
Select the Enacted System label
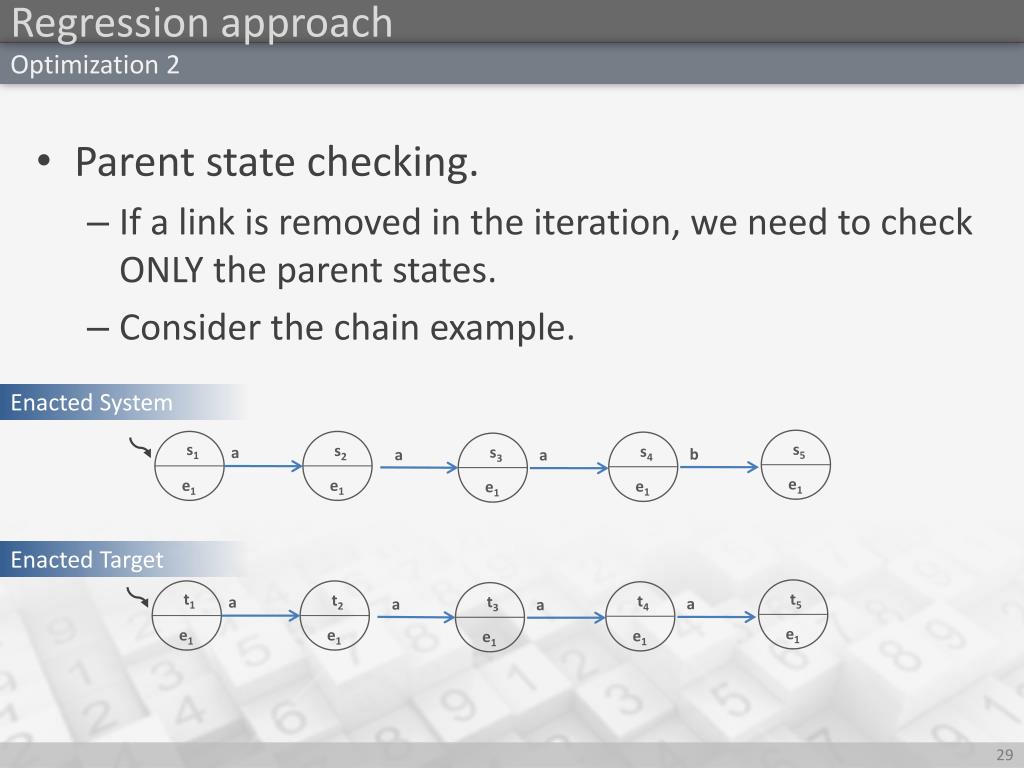coord(91,402)
